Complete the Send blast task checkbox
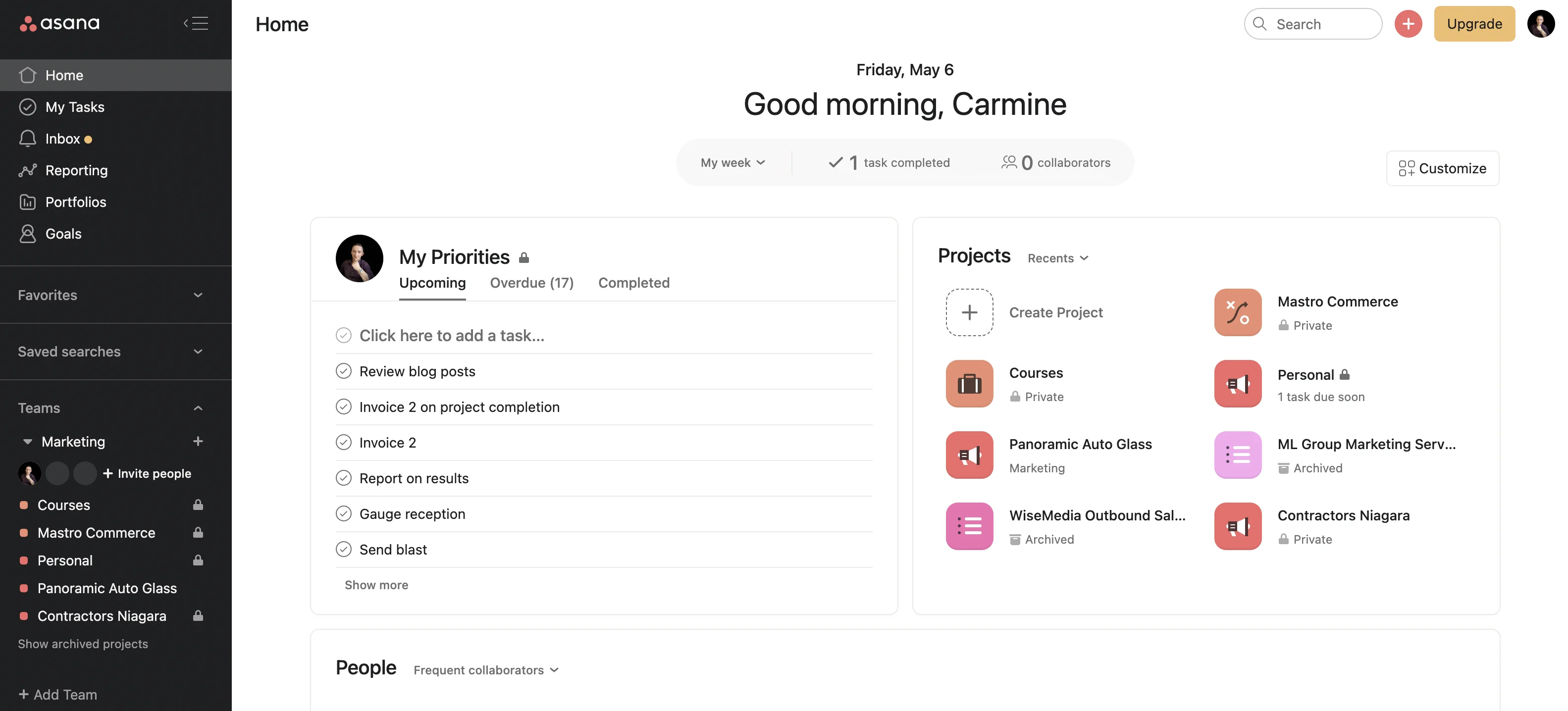 click(x=343, y=549)
